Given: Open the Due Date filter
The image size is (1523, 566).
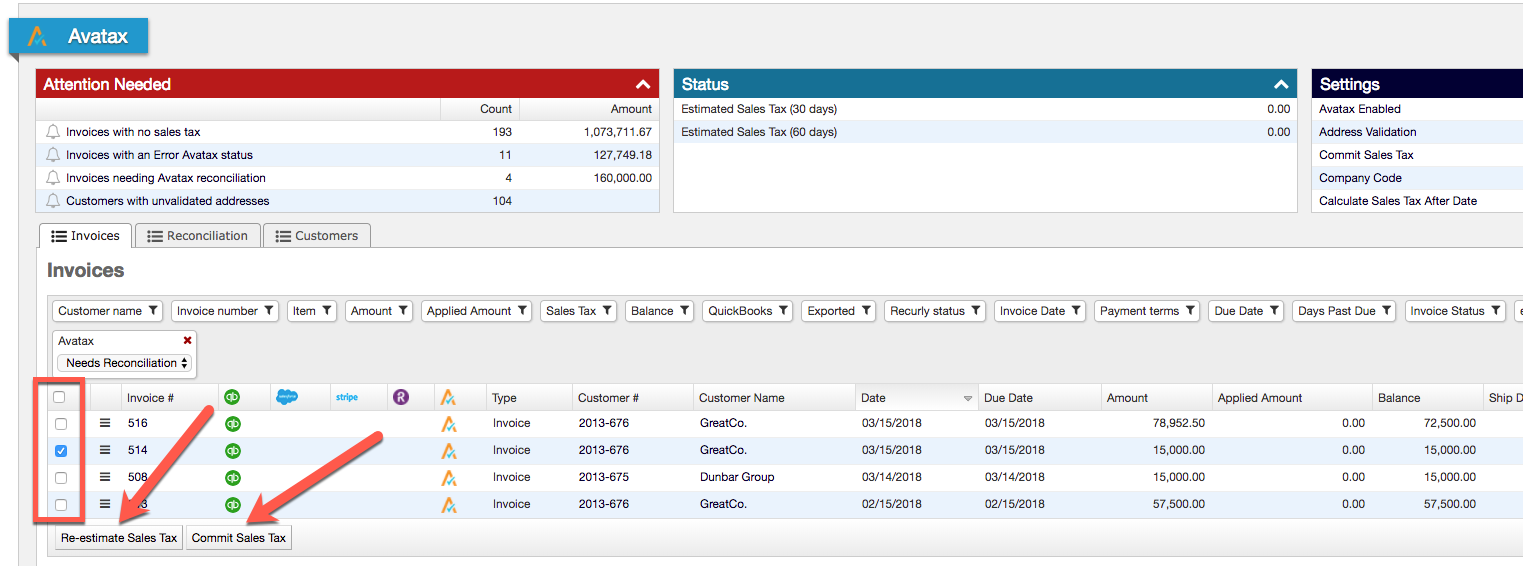Looking at the screenshot, I should (x=1246, y=311).
